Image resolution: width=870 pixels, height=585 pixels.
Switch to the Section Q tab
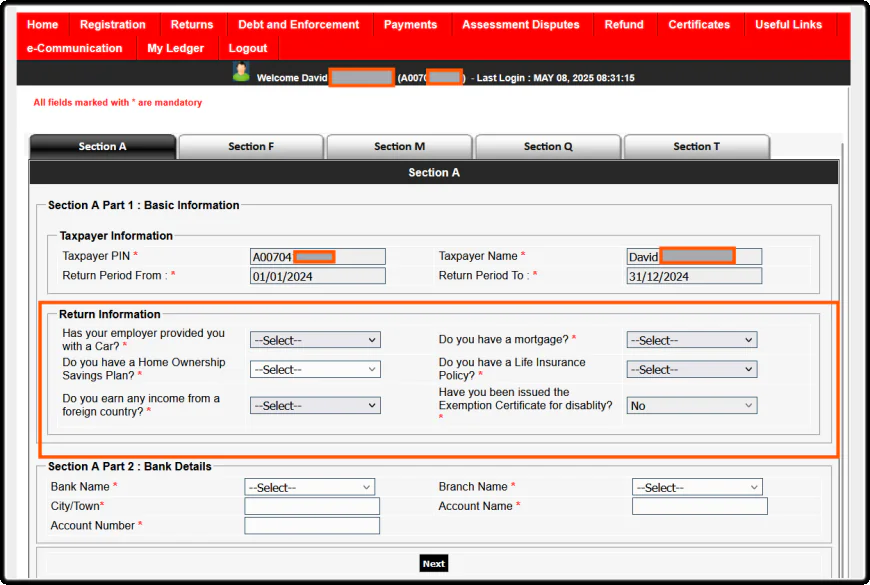coord(548,147)
